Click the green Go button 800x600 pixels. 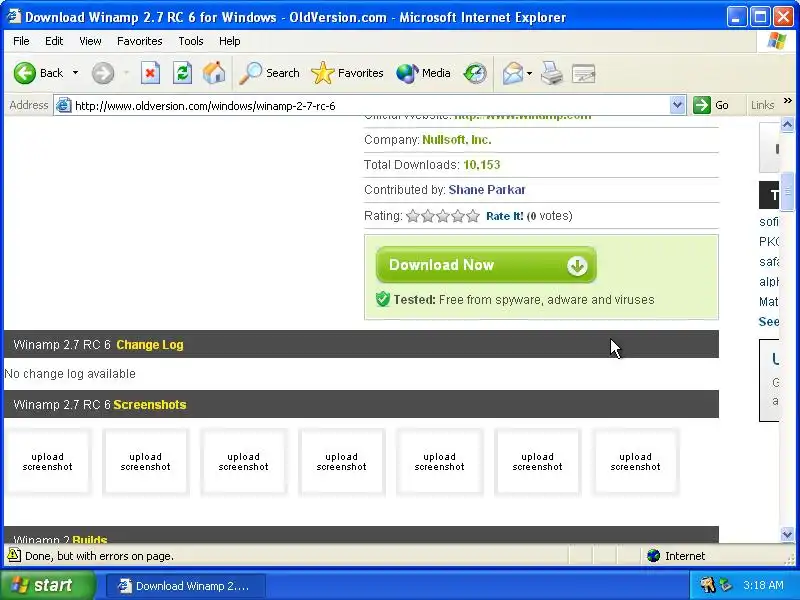[711, 105]
